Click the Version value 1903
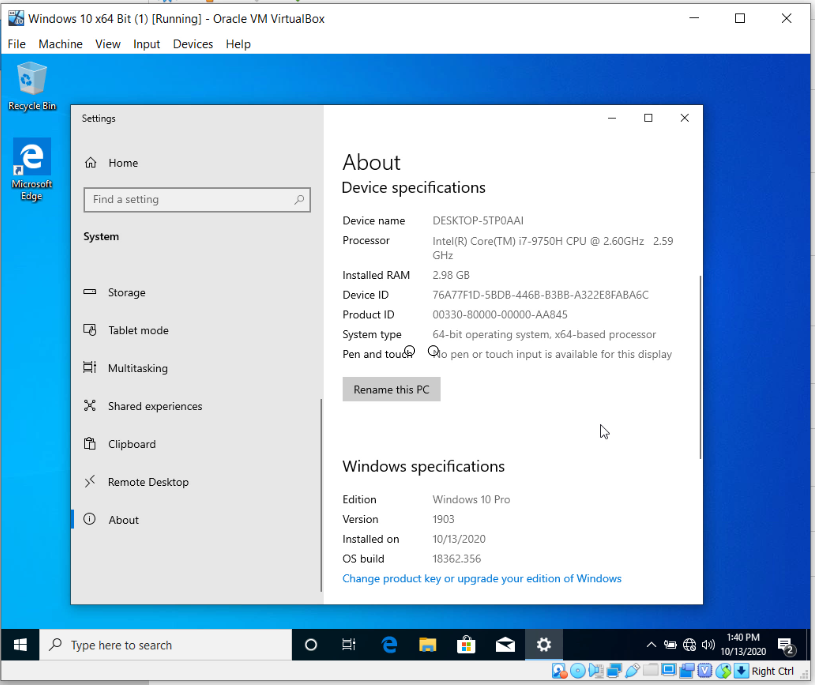The image size is (815, 685). pyautogui.click(x=443, y=519)
